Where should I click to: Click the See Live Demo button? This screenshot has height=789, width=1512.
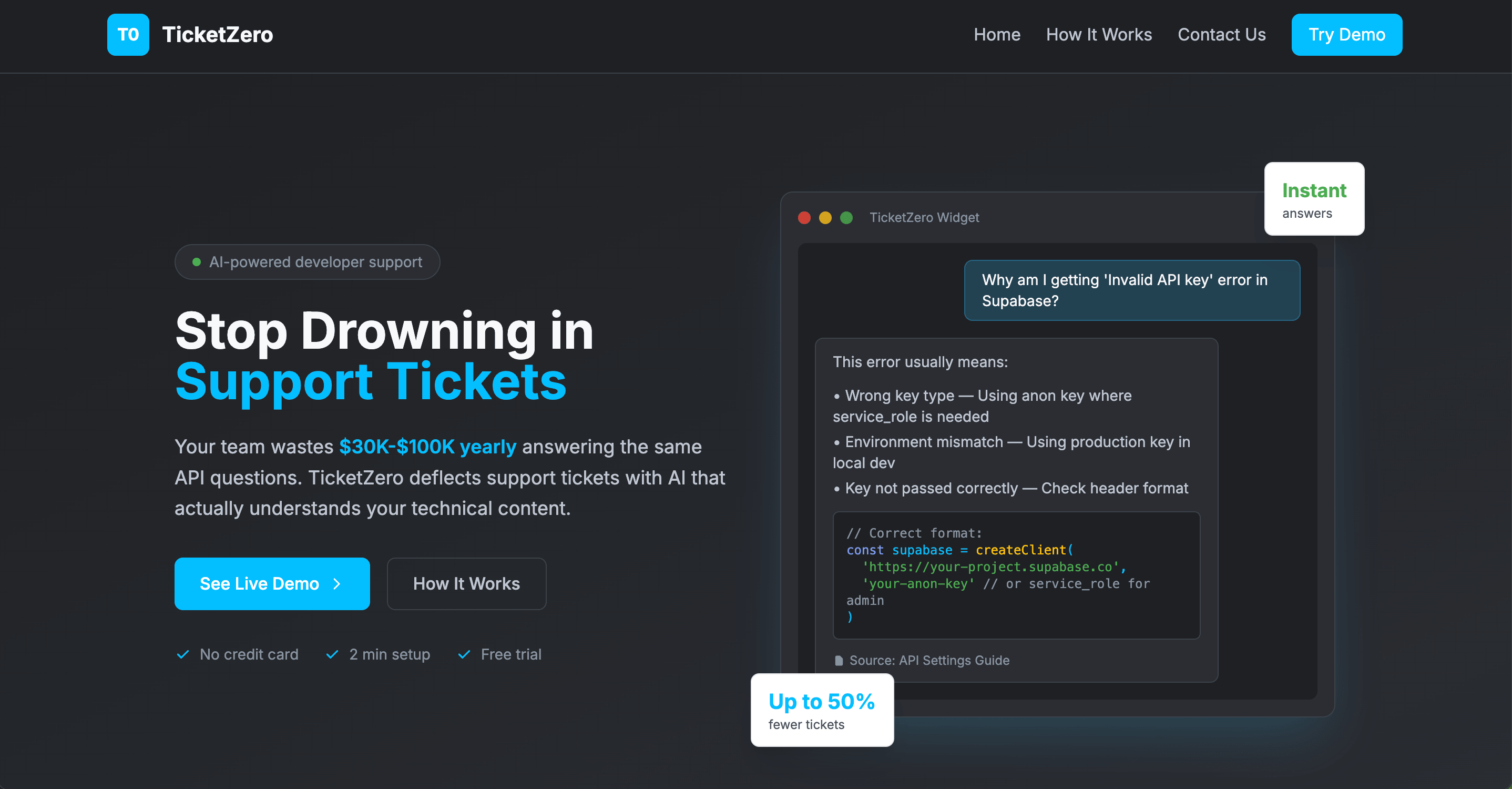click(272, 583)
